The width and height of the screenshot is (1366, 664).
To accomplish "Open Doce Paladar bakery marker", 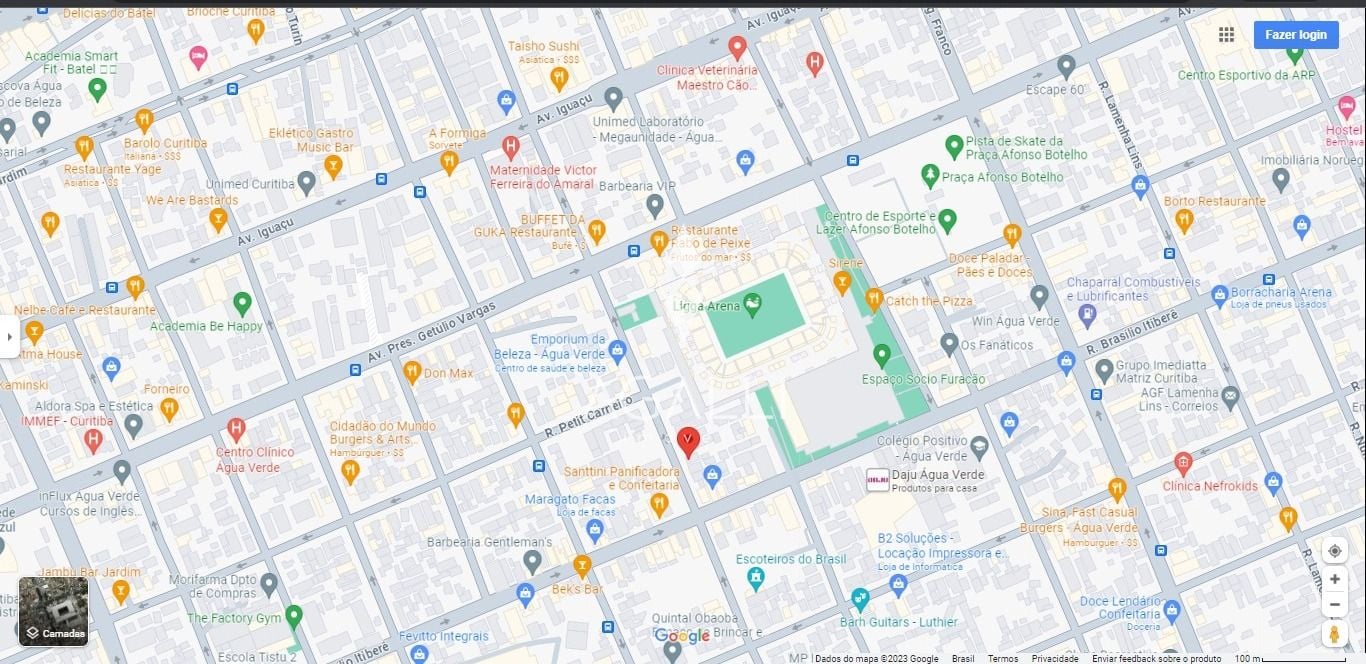I will 1012,235.
